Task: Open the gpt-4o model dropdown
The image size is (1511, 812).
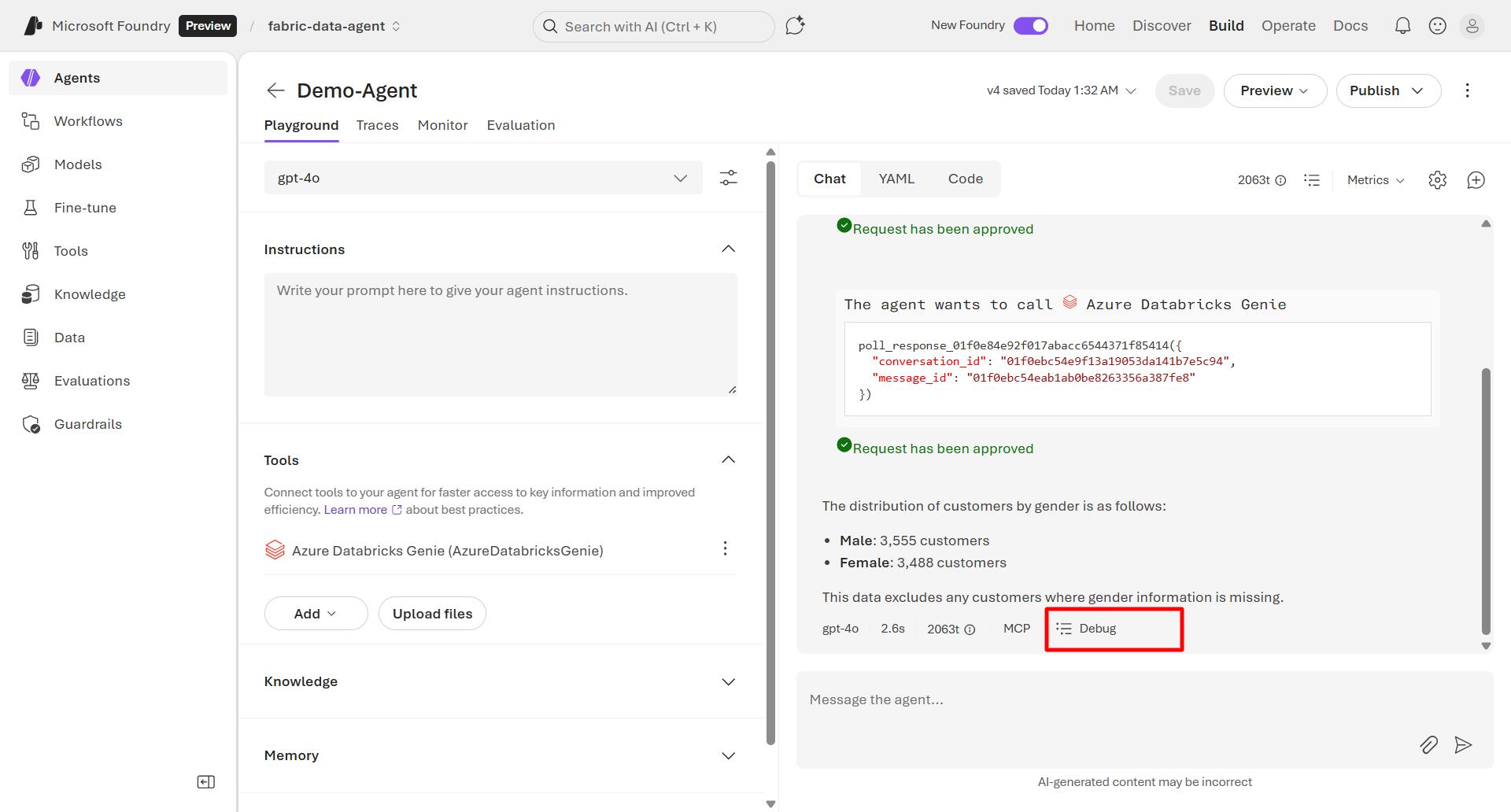Action: pos(483,178)
